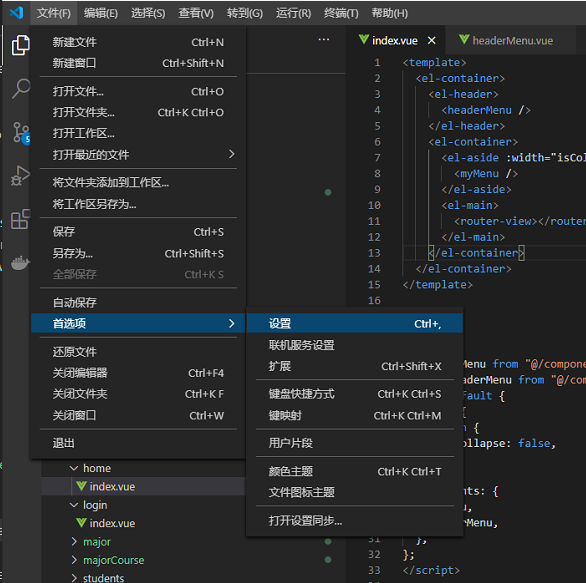Open 设置 from preferences submenu
This screenshot has height=583, width=586.
(354, 323)
